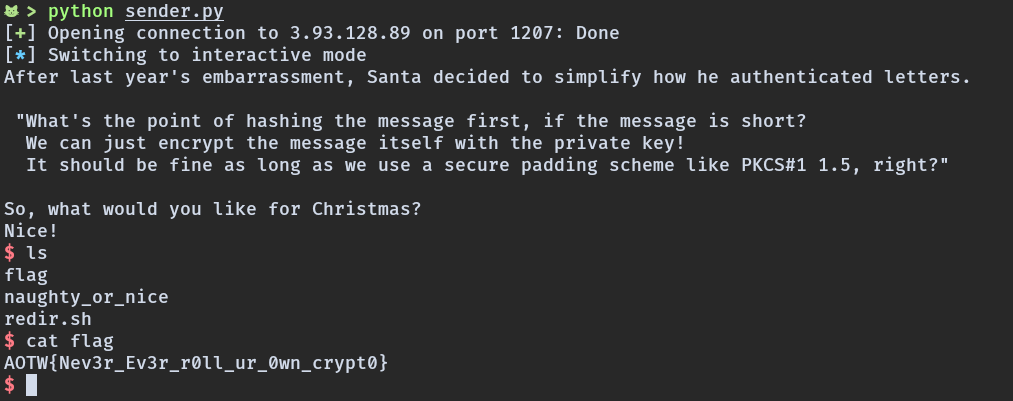Click the red dollar prompt before ls
This screenshot has height=401, width=1013.
10,252
